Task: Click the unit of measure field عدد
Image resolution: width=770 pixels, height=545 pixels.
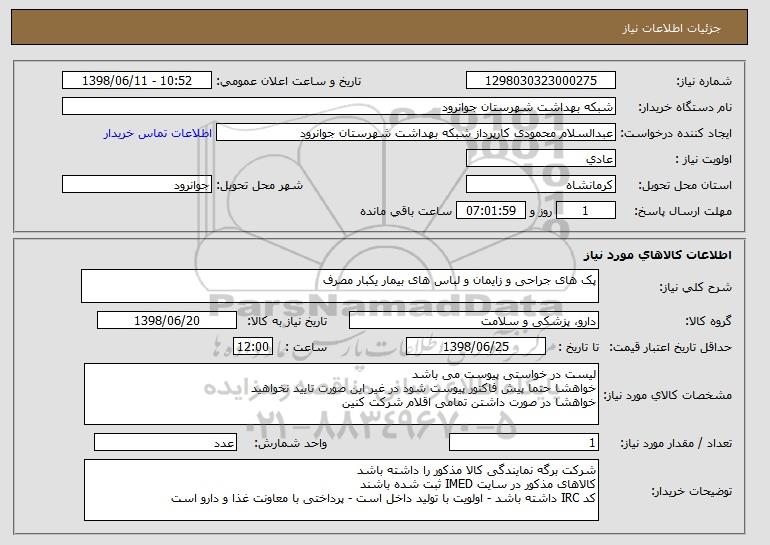Action: click(165, 442)
